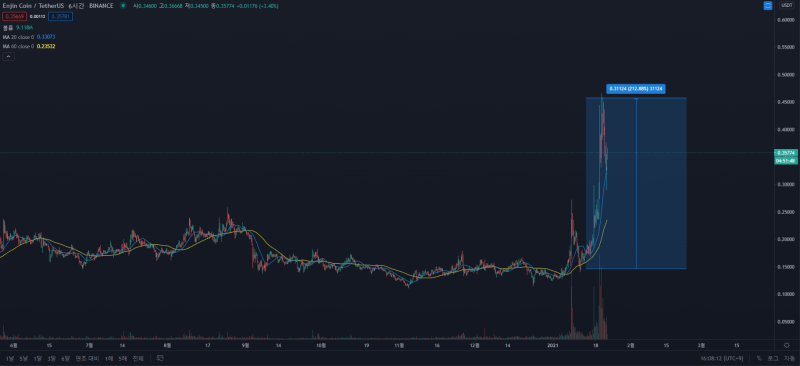Select the 6달 time range
The width and height of the screenshot is (800, 366).
[65, 358]
